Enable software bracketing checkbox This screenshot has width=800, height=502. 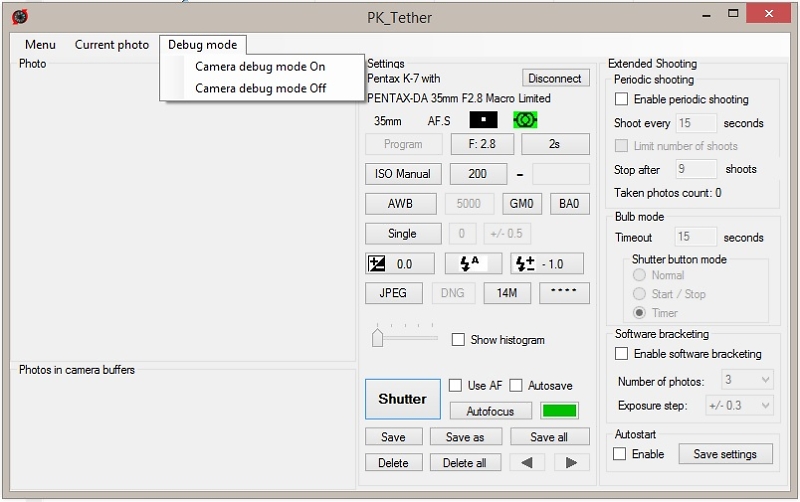[621, 354]
